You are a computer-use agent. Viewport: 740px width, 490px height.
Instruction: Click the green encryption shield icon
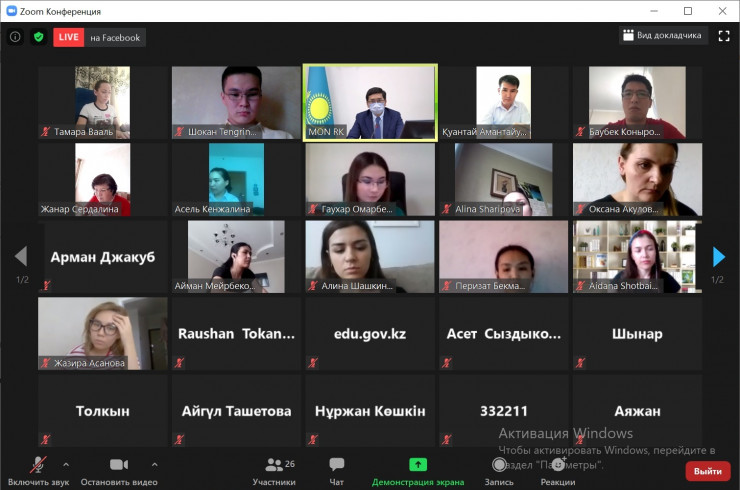coord(38,37)
